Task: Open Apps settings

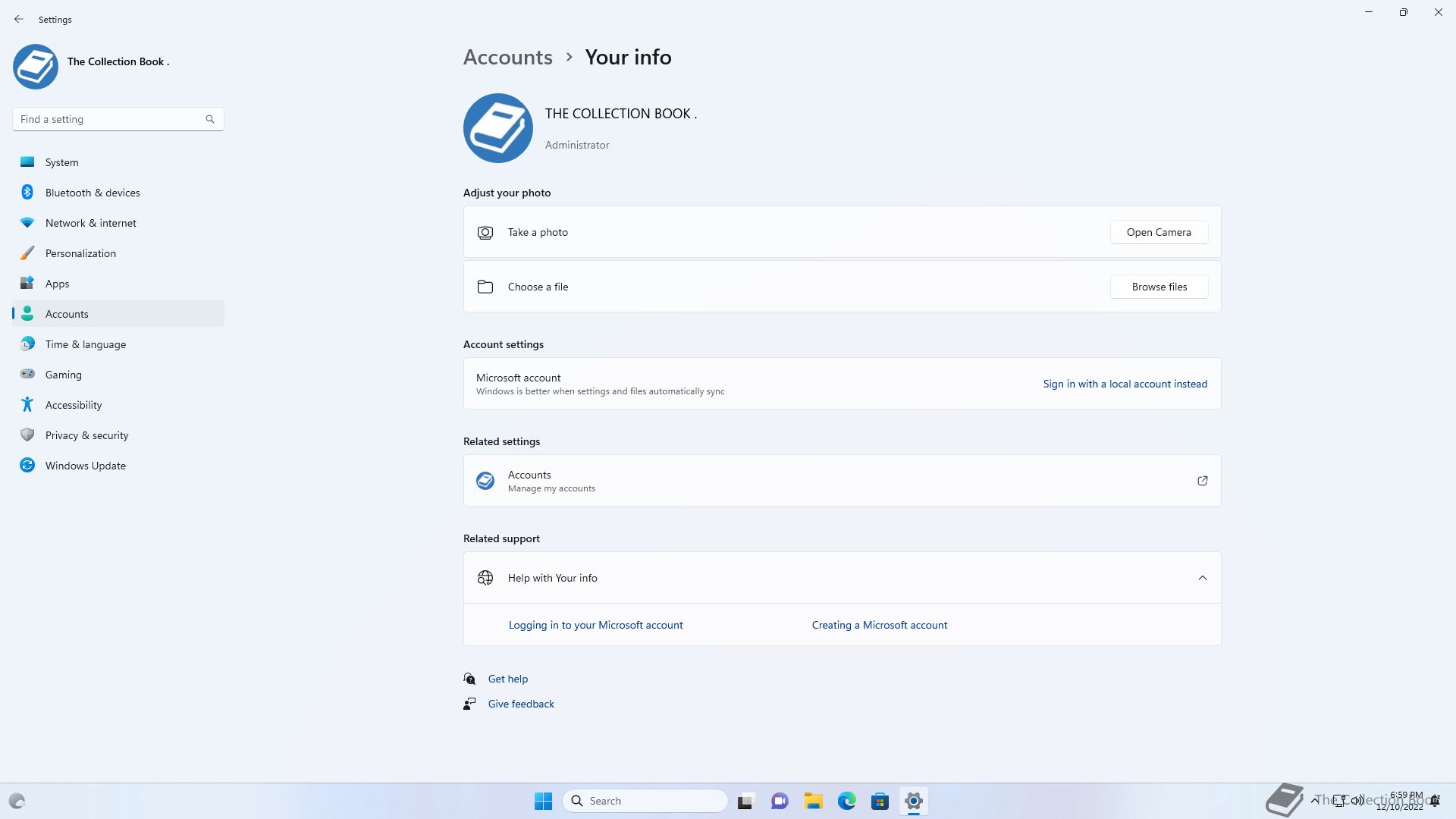Action: [118, 284]
